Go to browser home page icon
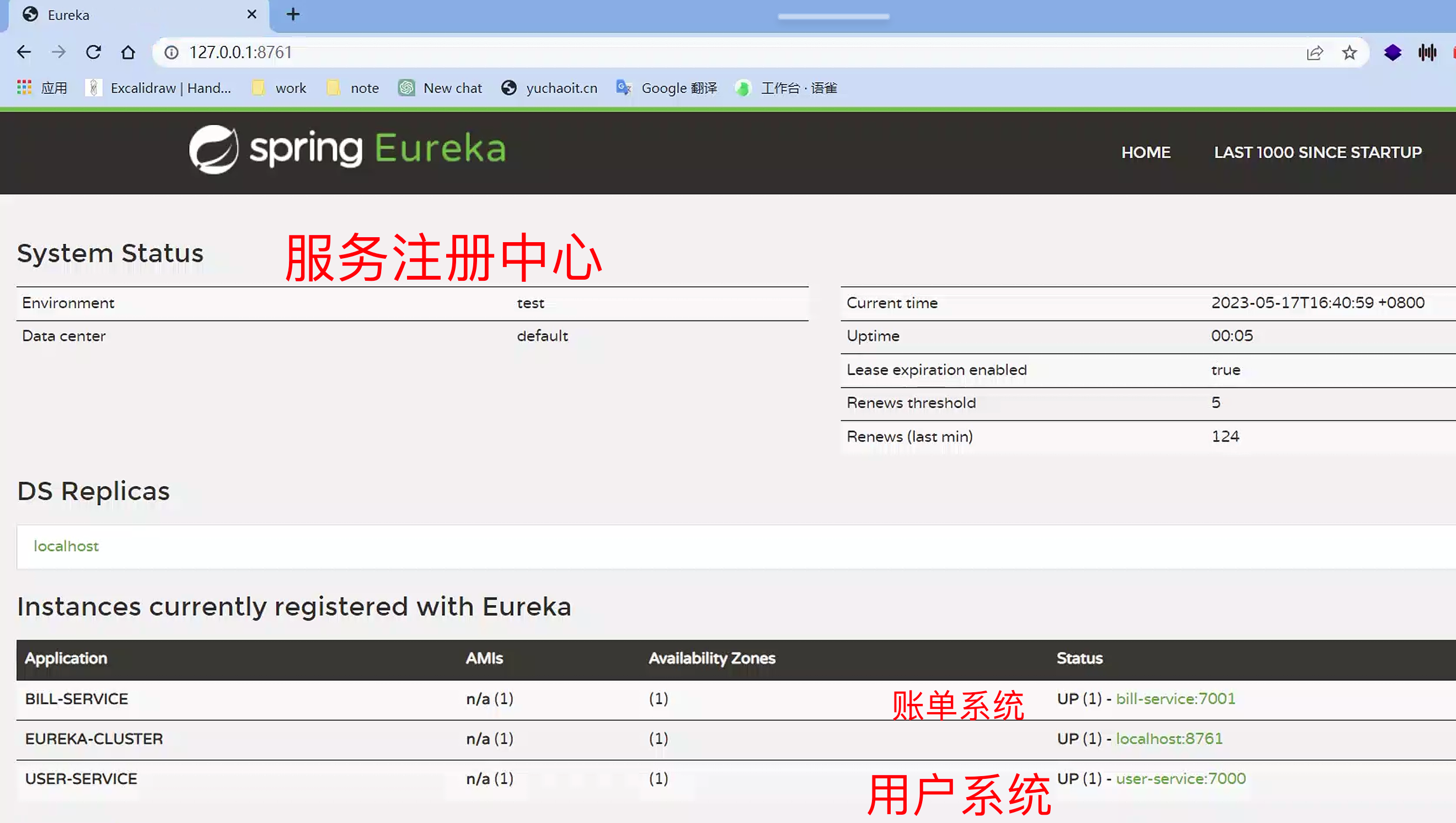Image resolution: width=1456 pixels, height=823 pixels. 129,52
